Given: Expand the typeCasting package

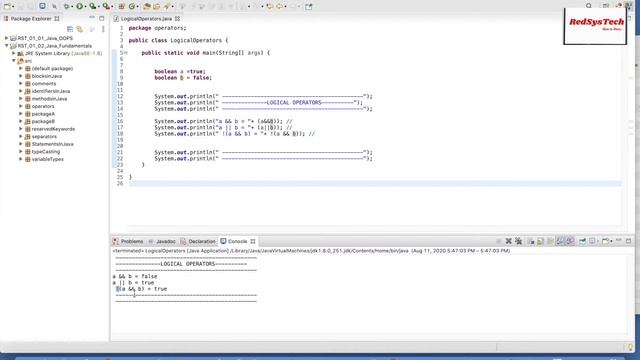Looking at the screenshot, I should click(x=21, y=151).
